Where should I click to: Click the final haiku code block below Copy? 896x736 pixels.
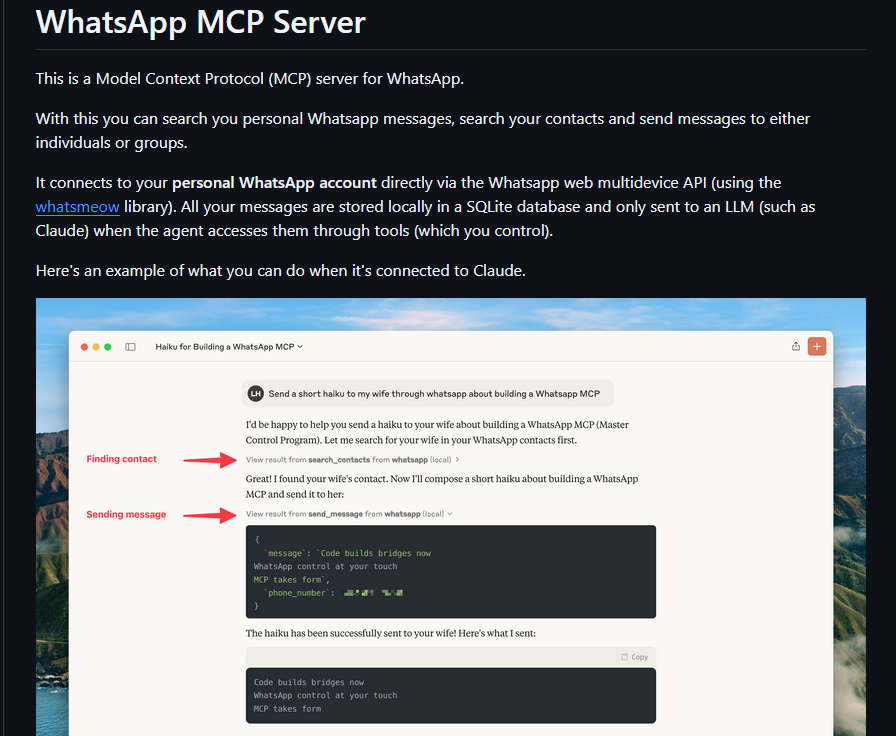451,695
